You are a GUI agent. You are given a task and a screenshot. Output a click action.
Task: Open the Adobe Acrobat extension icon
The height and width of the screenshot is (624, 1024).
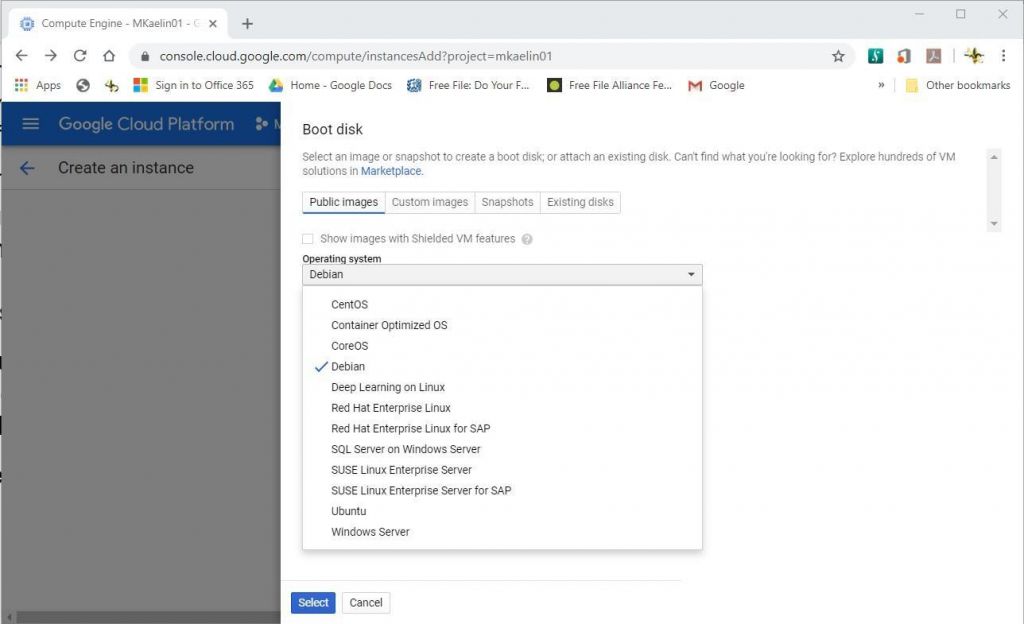(933, 57)
